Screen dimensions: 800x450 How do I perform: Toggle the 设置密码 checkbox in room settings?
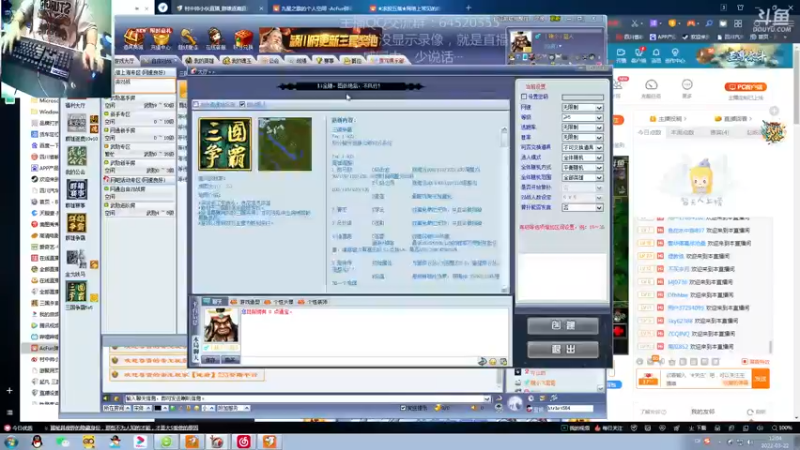click(524, 96)
